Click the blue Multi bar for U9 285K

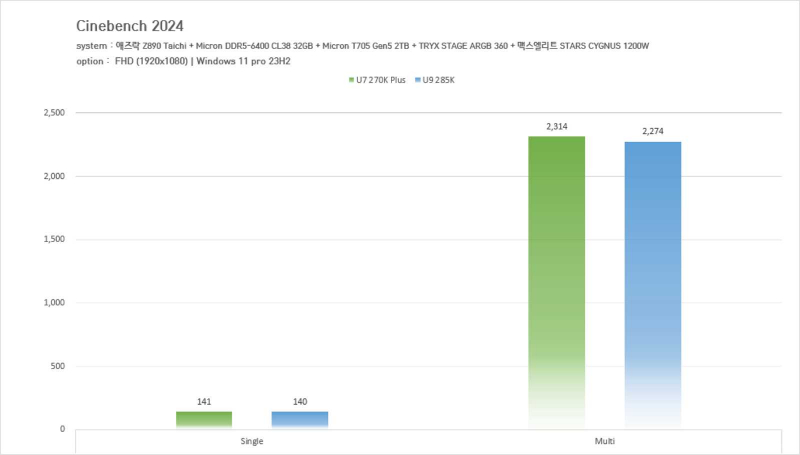(x=653, y=285)
